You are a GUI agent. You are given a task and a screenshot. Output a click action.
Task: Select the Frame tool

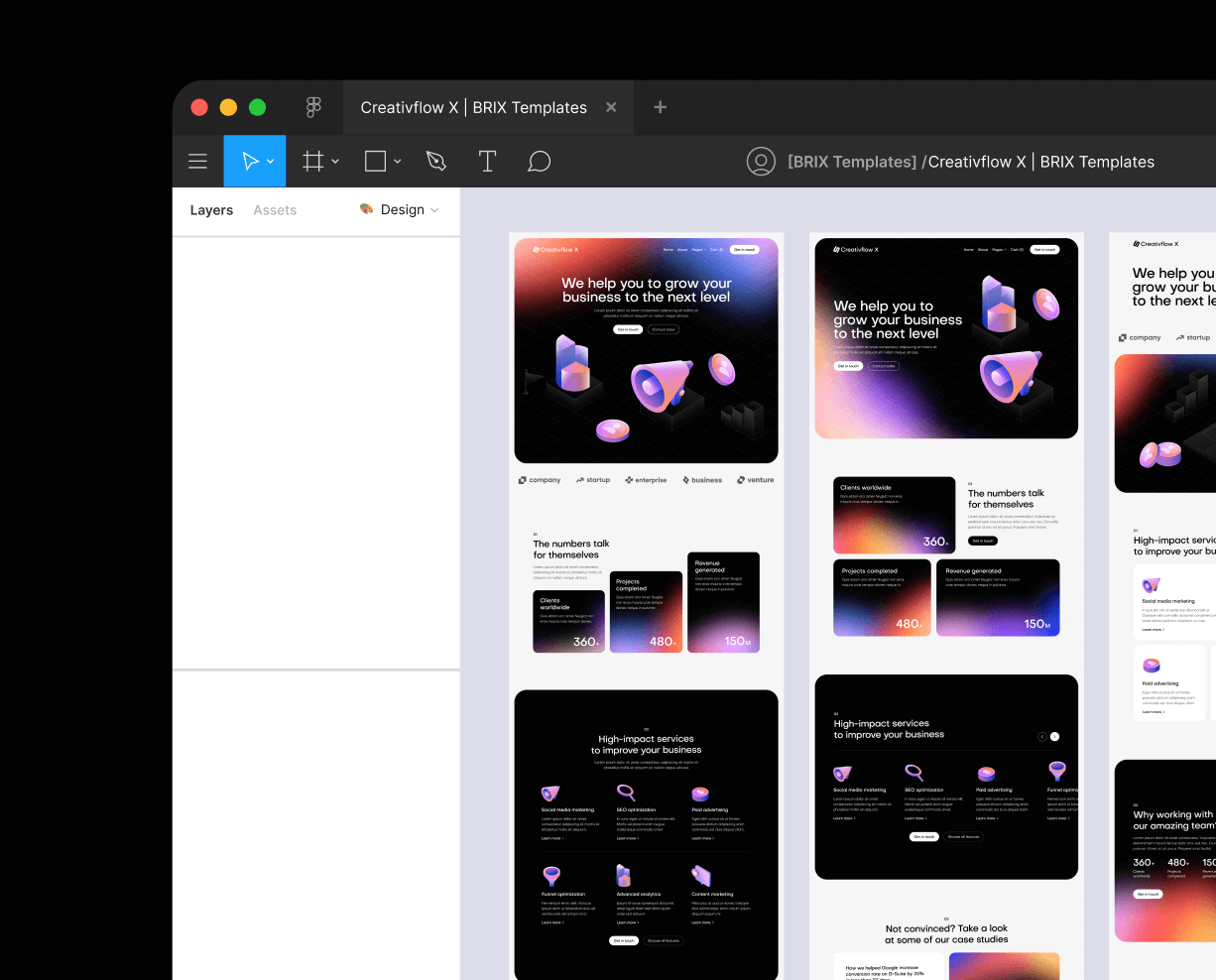tap(312, 161)
